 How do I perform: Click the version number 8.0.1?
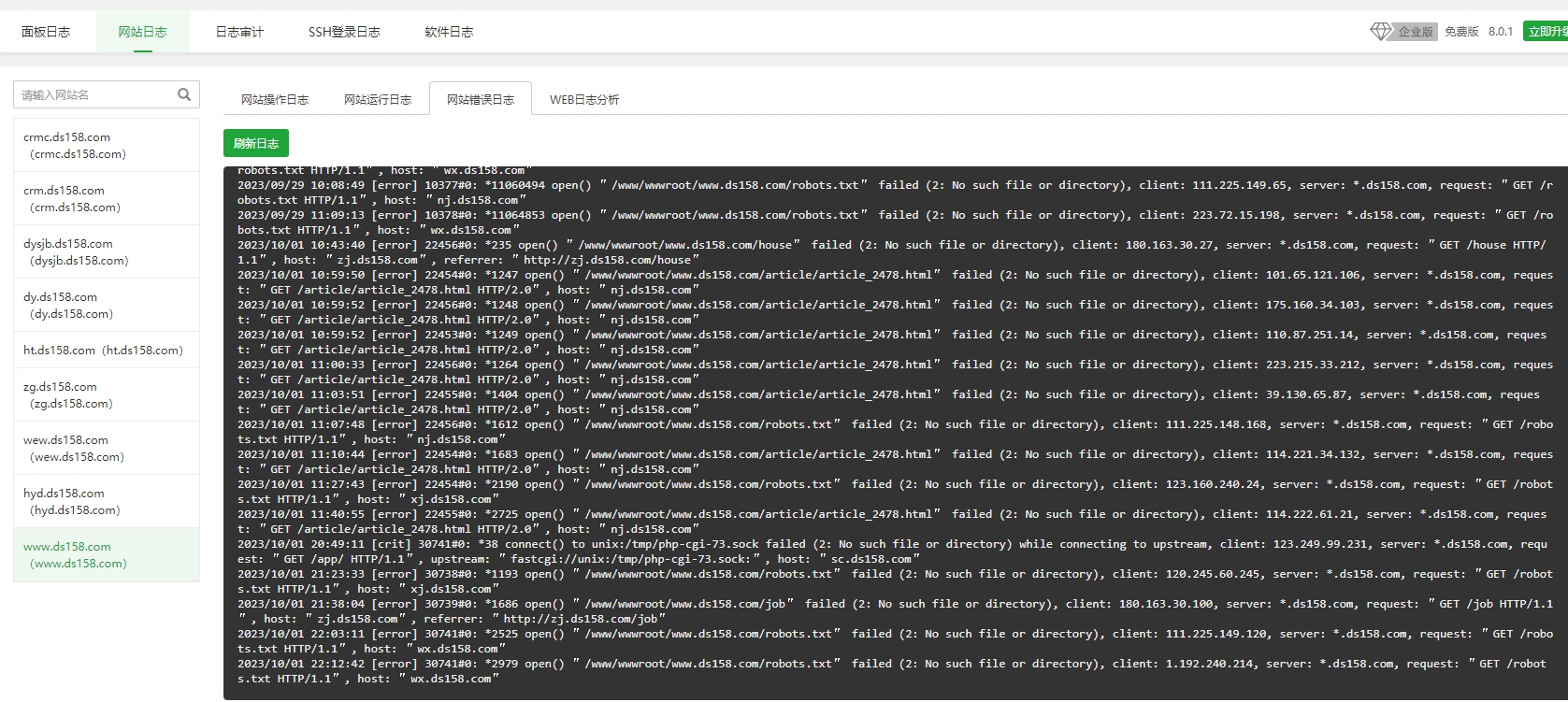(1501, 32)
